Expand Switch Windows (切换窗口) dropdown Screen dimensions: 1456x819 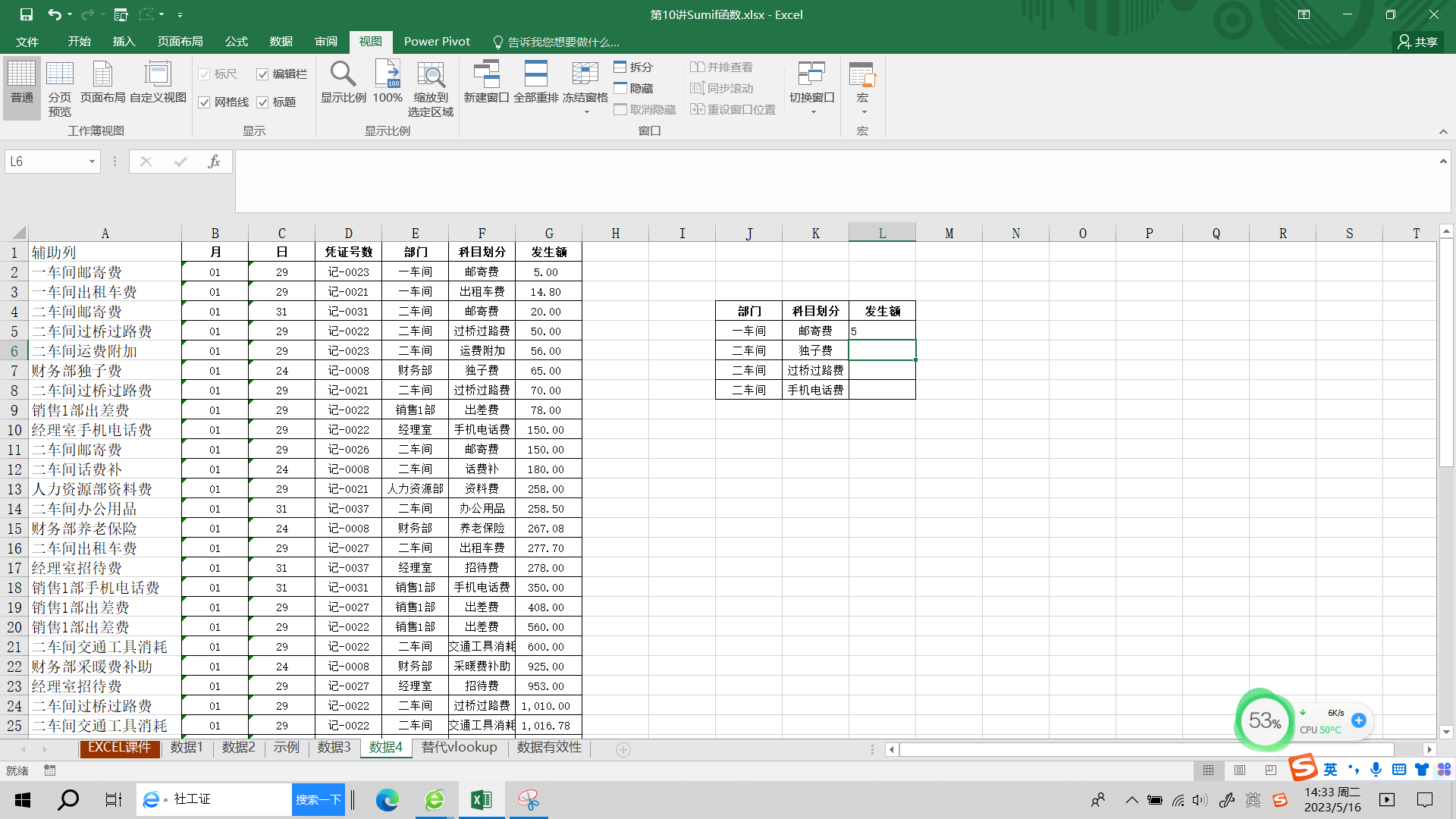813,112
